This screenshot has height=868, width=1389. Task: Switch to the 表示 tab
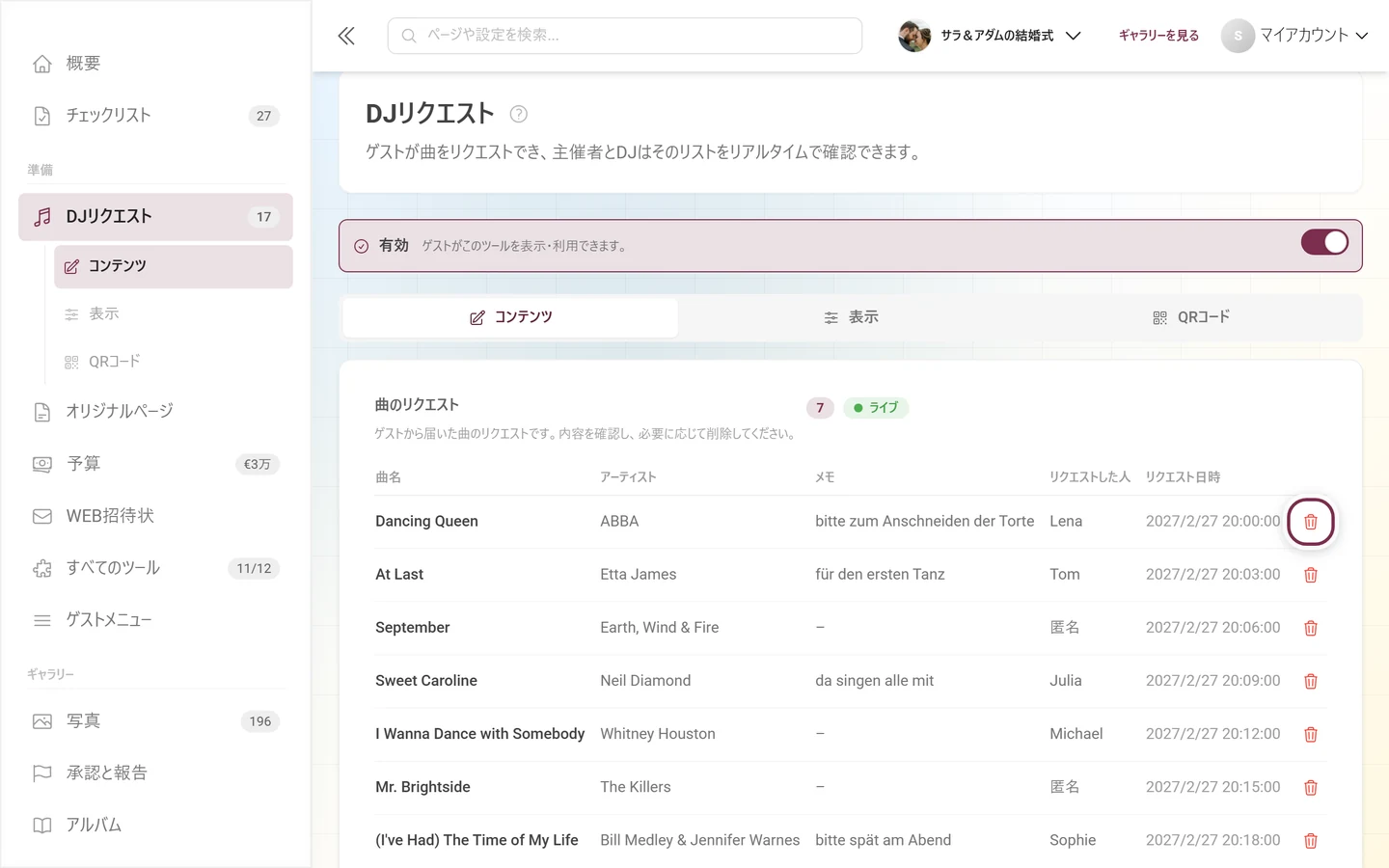[851, 317]
